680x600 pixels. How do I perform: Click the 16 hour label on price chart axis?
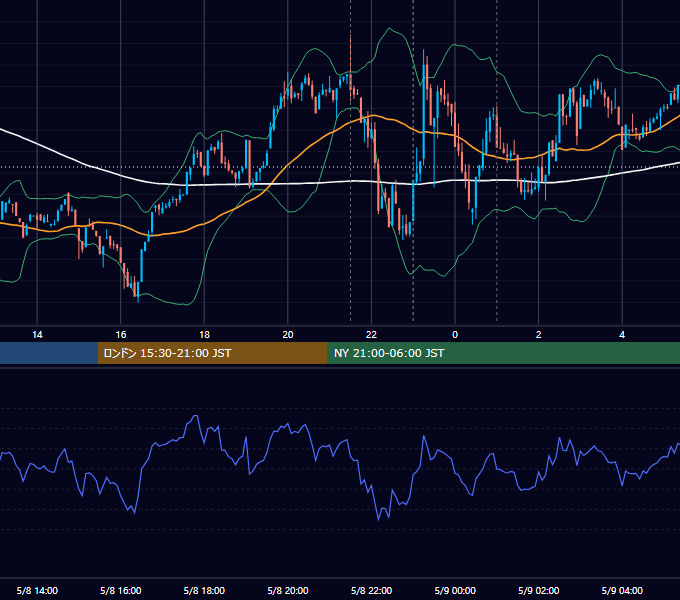tap(121, 335)
